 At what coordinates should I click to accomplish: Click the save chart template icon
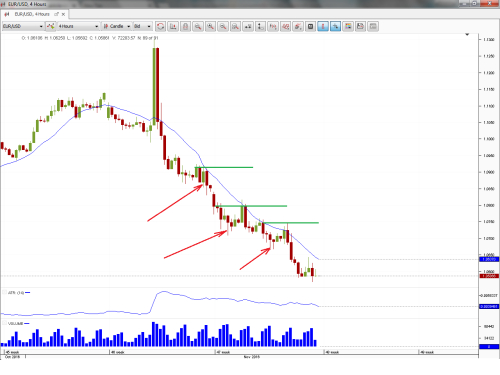360,26
